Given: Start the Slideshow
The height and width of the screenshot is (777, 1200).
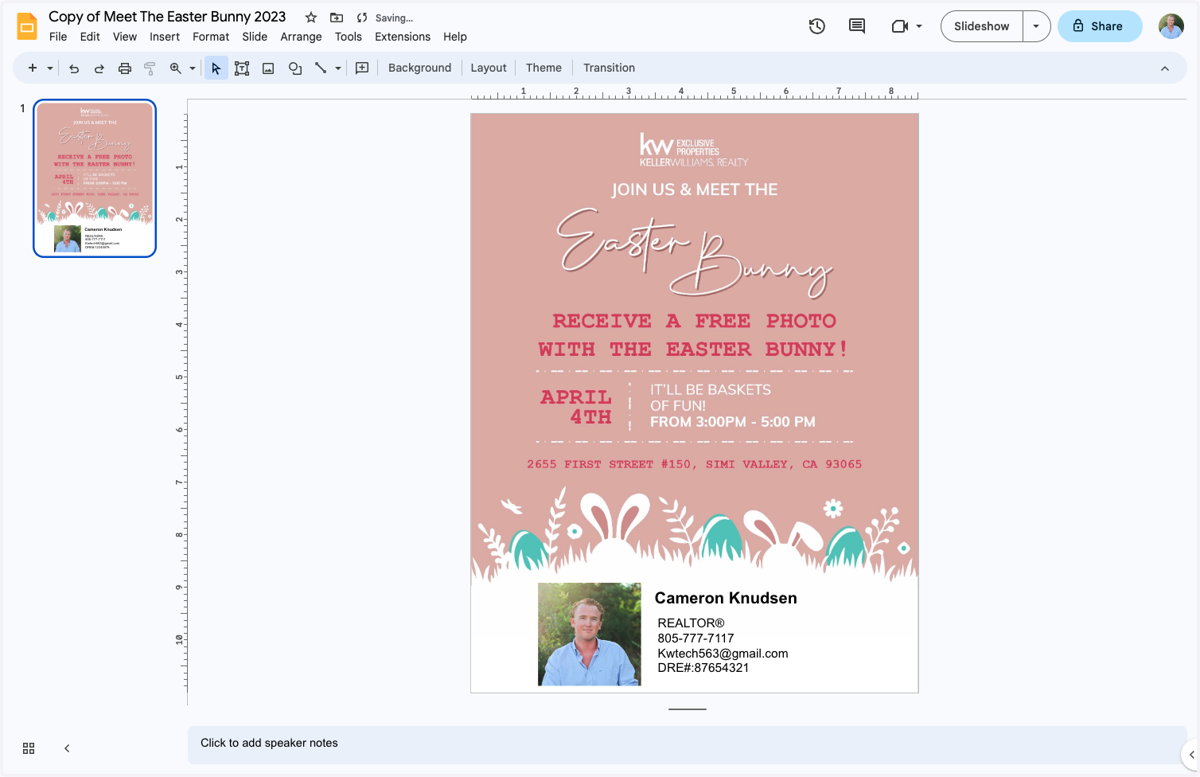Looking at the screenshot, I should click(x=982, y=26).
